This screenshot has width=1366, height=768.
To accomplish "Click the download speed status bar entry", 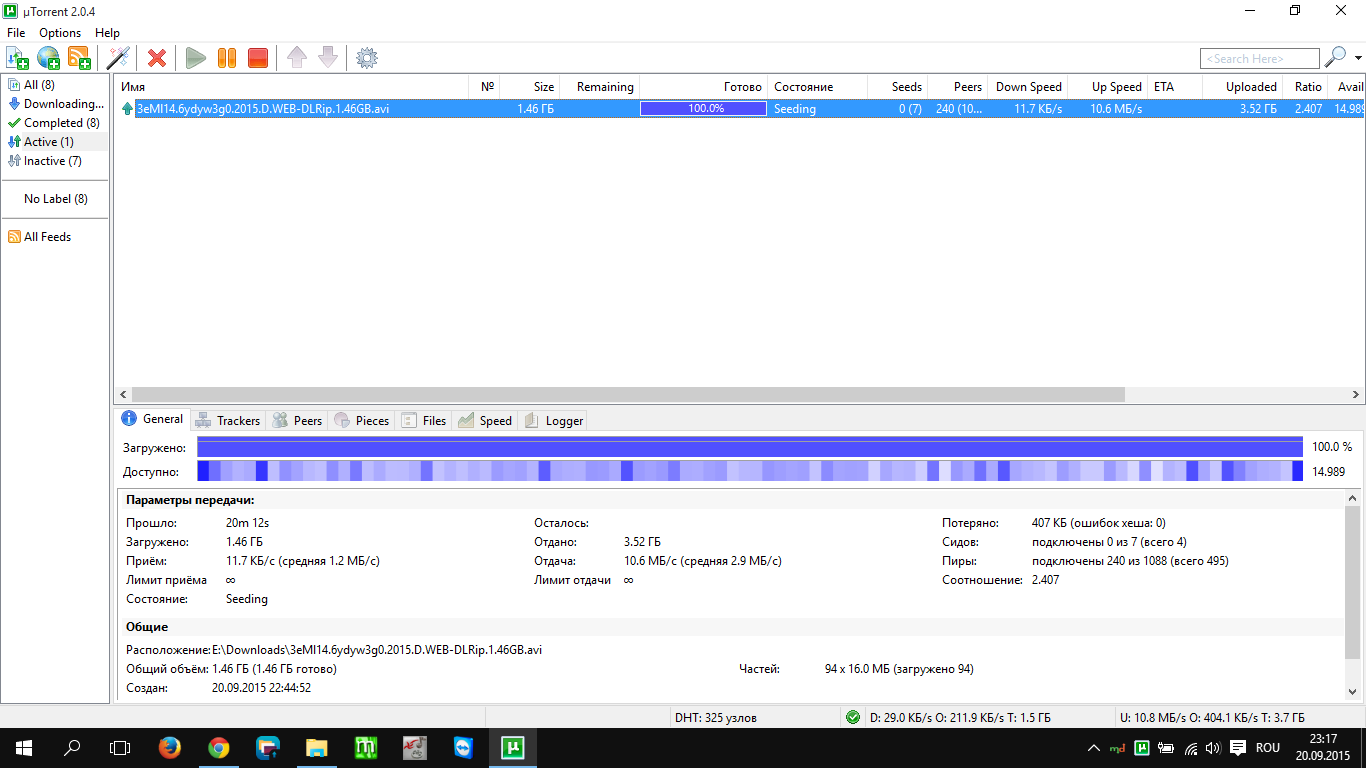I will [x=960, y=717].
